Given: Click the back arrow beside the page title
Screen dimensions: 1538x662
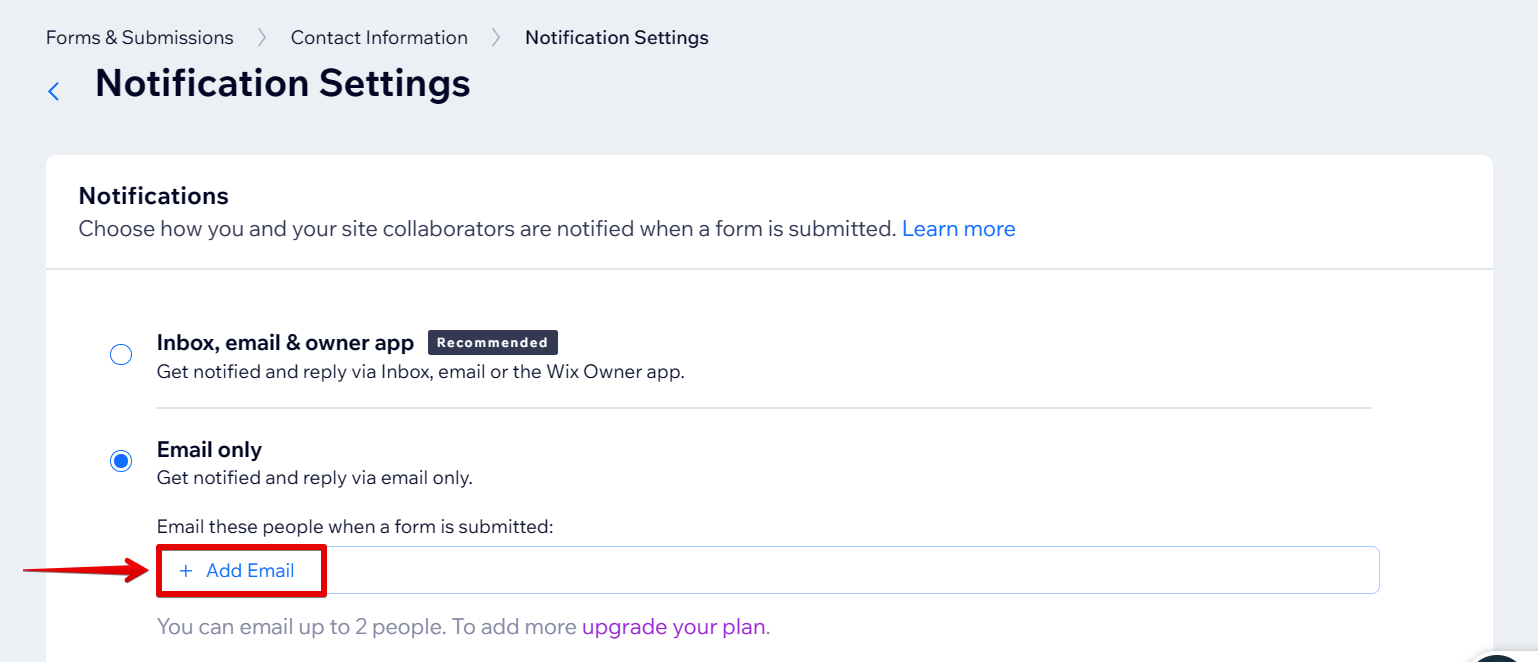Looking at the screenshot, I should [54, 91].
